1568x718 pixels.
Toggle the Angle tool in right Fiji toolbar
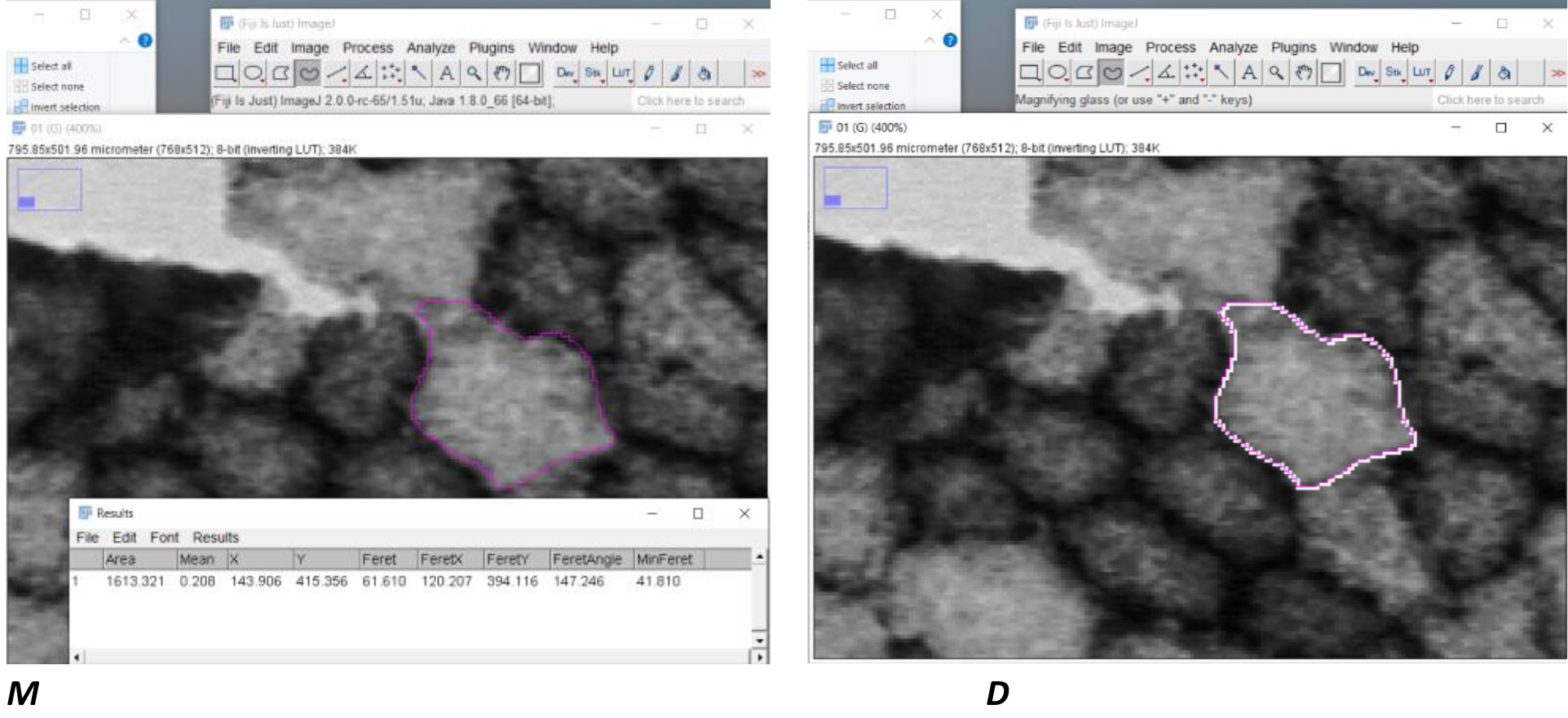pyautogui.click(x=1166, y=73)
